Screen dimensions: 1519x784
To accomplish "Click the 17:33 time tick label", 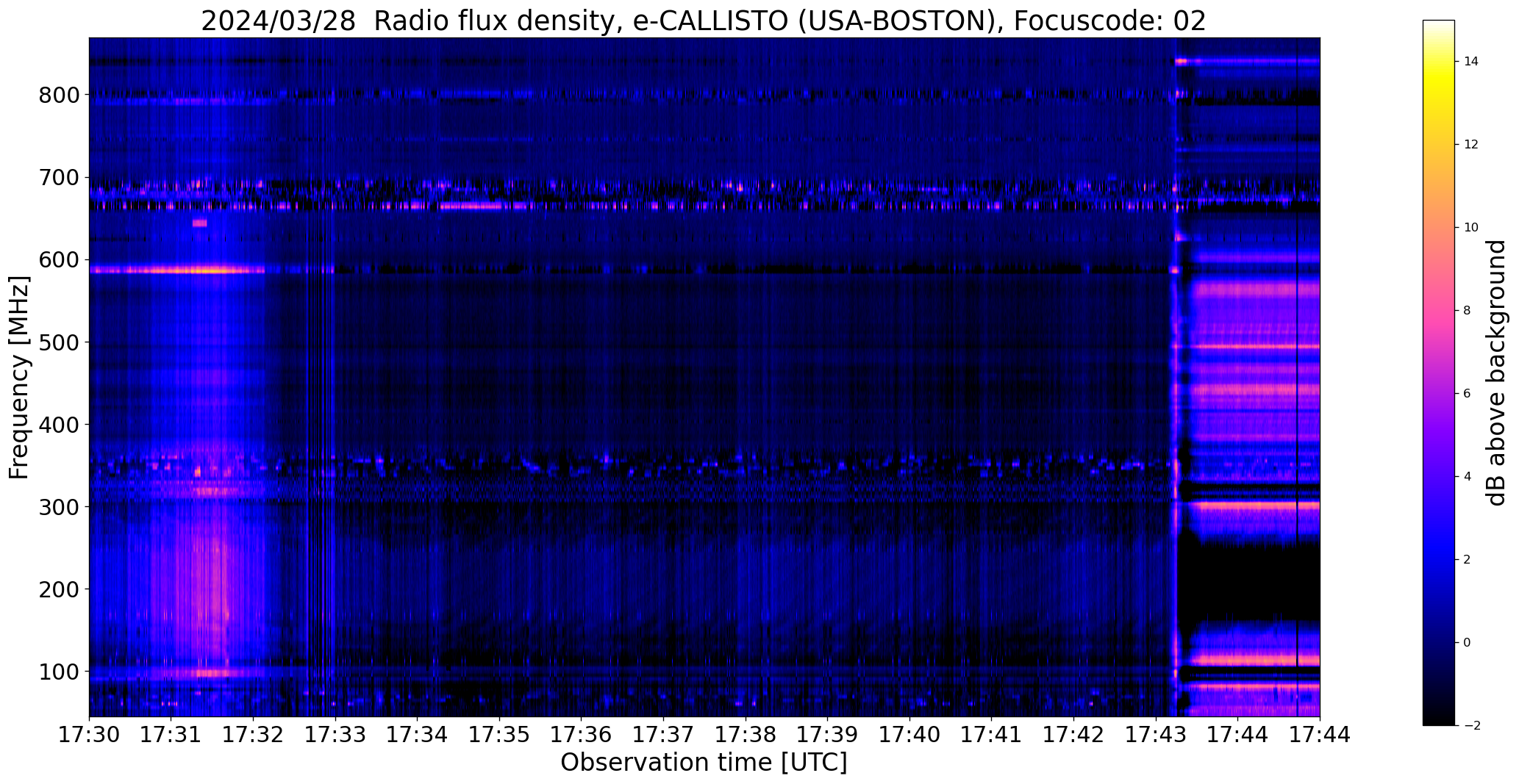I will pyautogui.click(x=336, y=735).
